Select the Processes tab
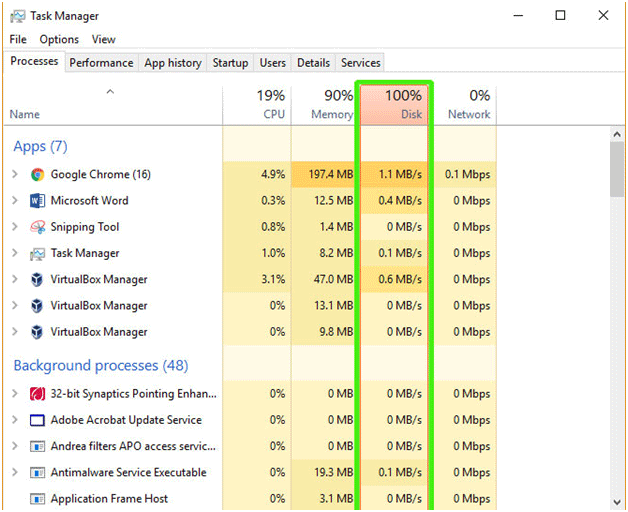The width and height of the screenshot is (628, 512). (34, 61)
